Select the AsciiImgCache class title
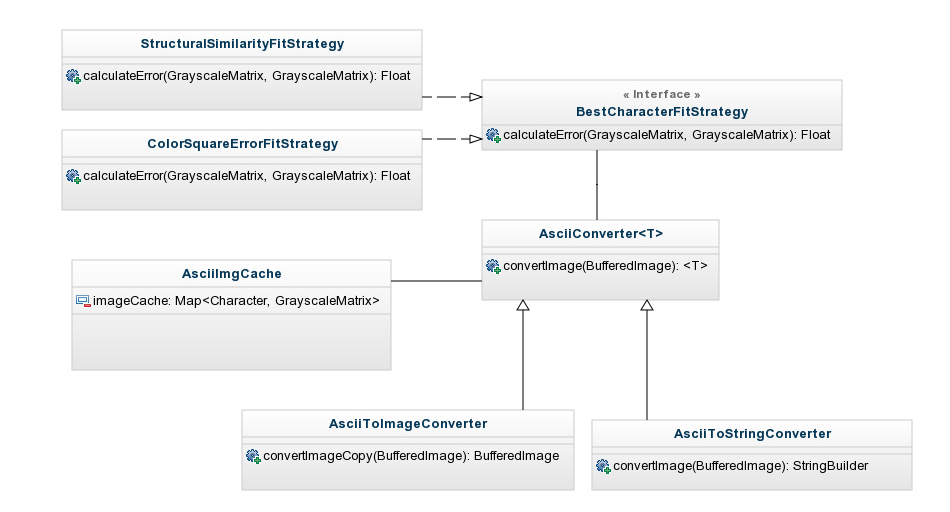Screen dimensions: 950x512 231,274
